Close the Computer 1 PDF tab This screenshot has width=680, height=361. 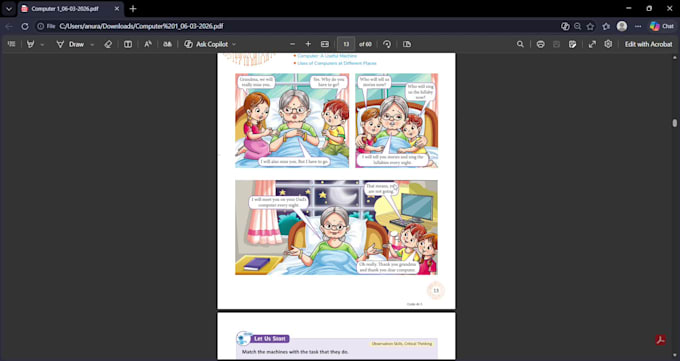point(117,9)
